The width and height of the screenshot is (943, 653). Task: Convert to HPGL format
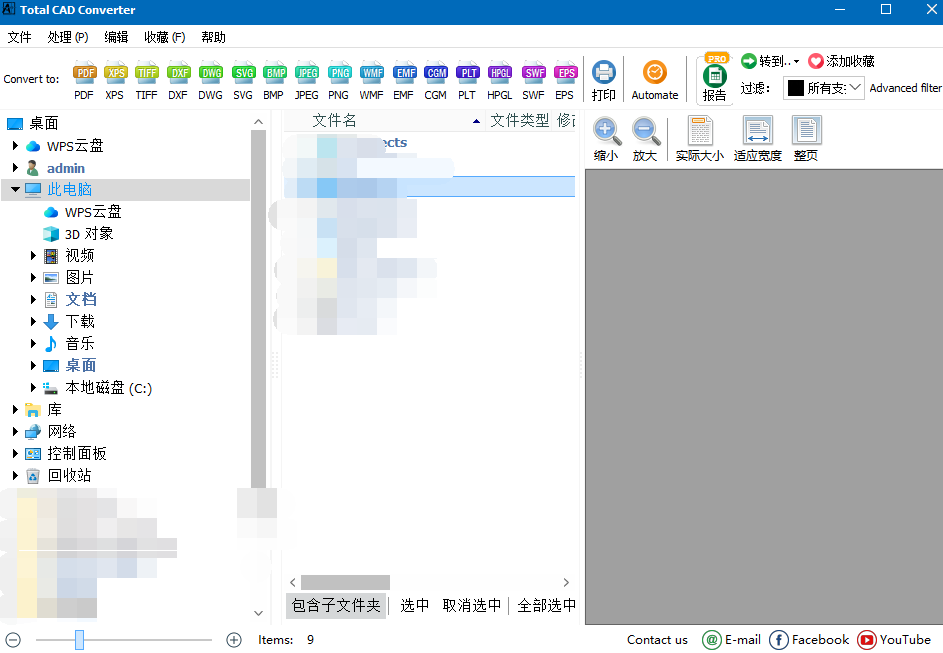(x=500, y=80)
